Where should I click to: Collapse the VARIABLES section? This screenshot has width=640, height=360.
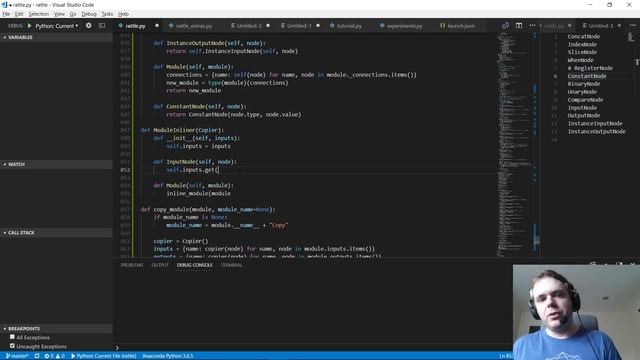pyautogui.click(x=56, y=37)
